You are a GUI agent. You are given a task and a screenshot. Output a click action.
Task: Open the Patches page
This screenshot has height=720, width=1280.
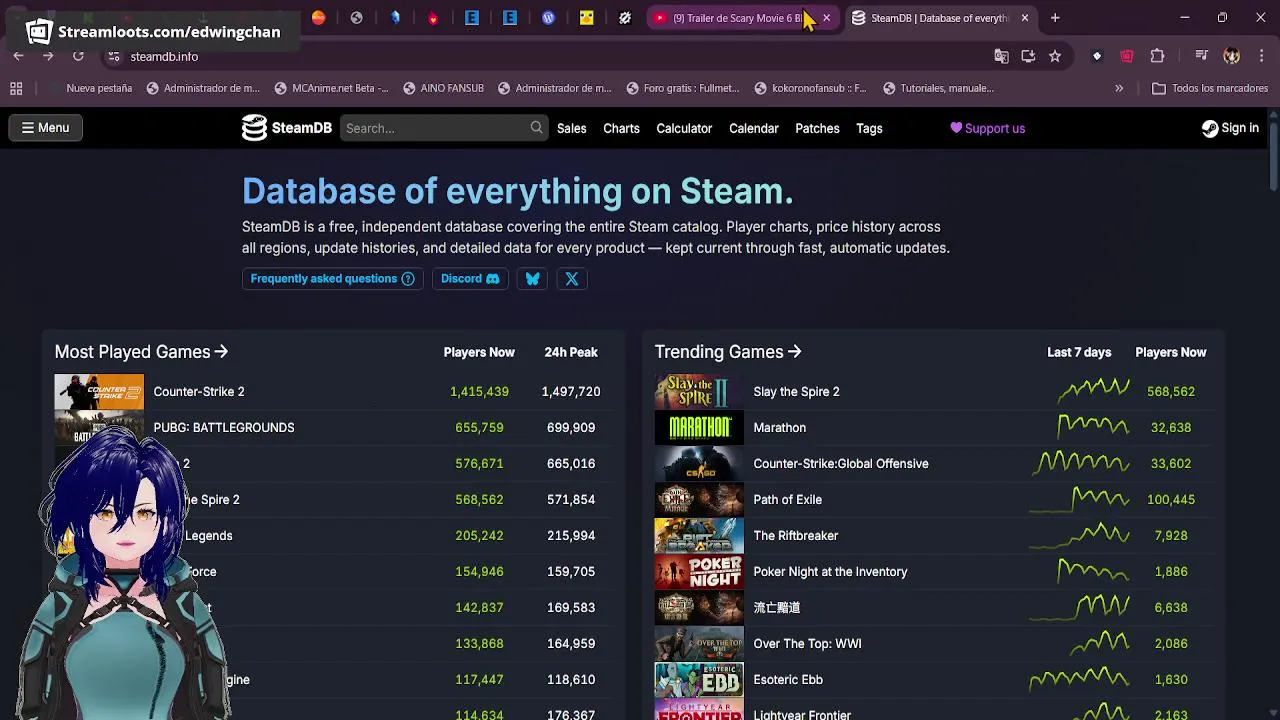(817, 128)
